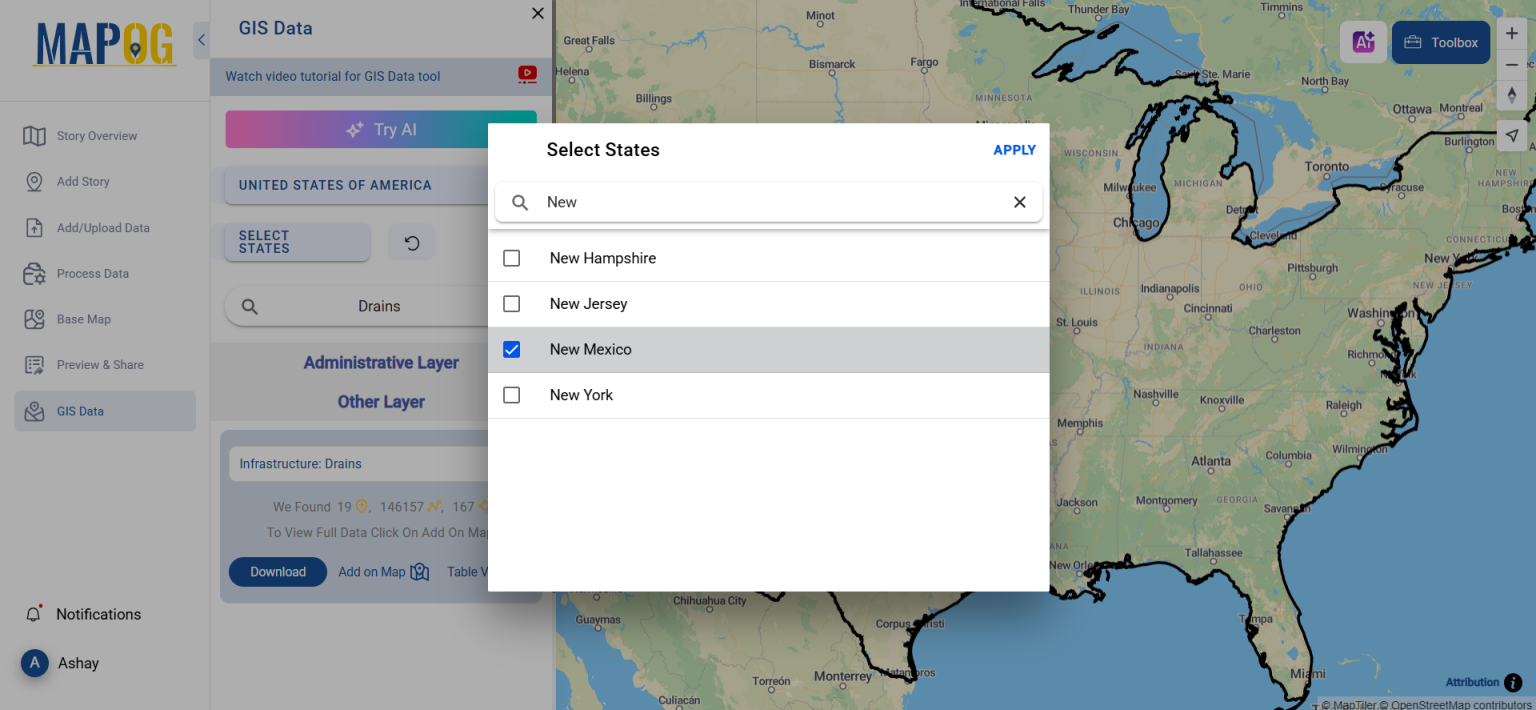Select the Add/Upload Data sidebar icon
The width and height of the screenshot is (1536, 710).
click(x=104, y=227)
